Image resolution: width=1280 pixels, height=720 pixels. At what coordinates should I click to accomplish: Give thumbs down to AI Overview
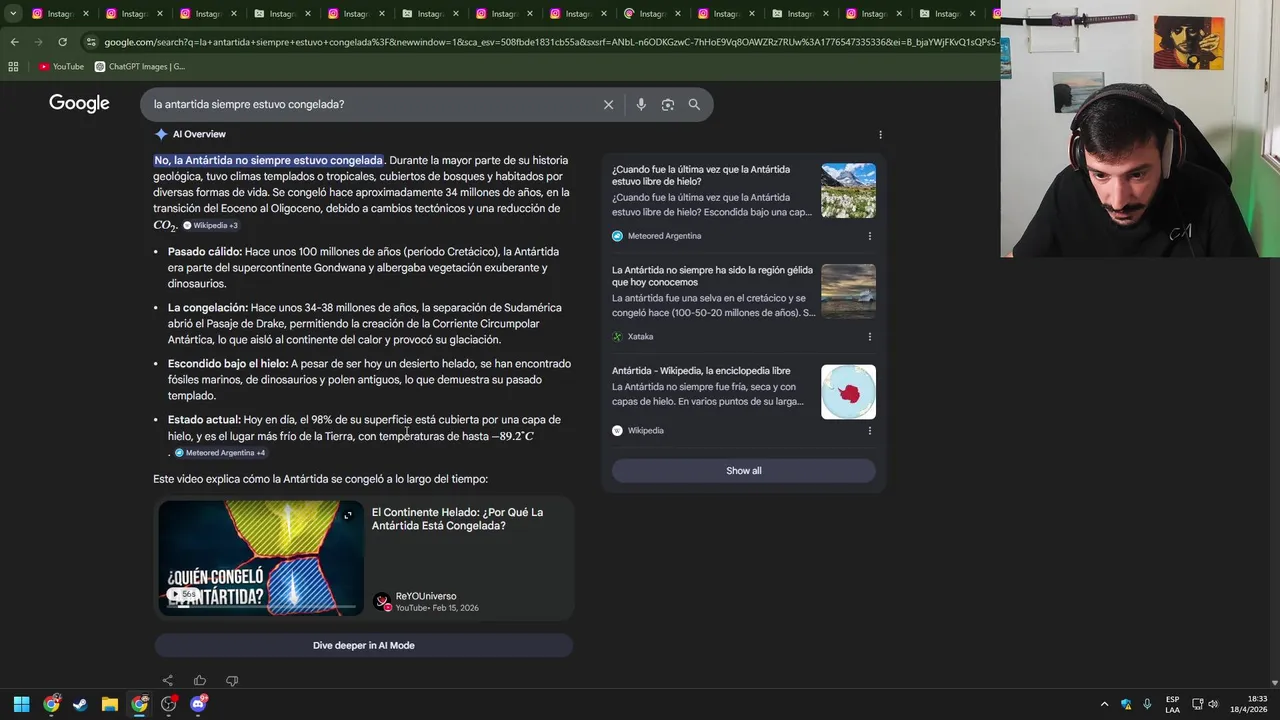232,681
